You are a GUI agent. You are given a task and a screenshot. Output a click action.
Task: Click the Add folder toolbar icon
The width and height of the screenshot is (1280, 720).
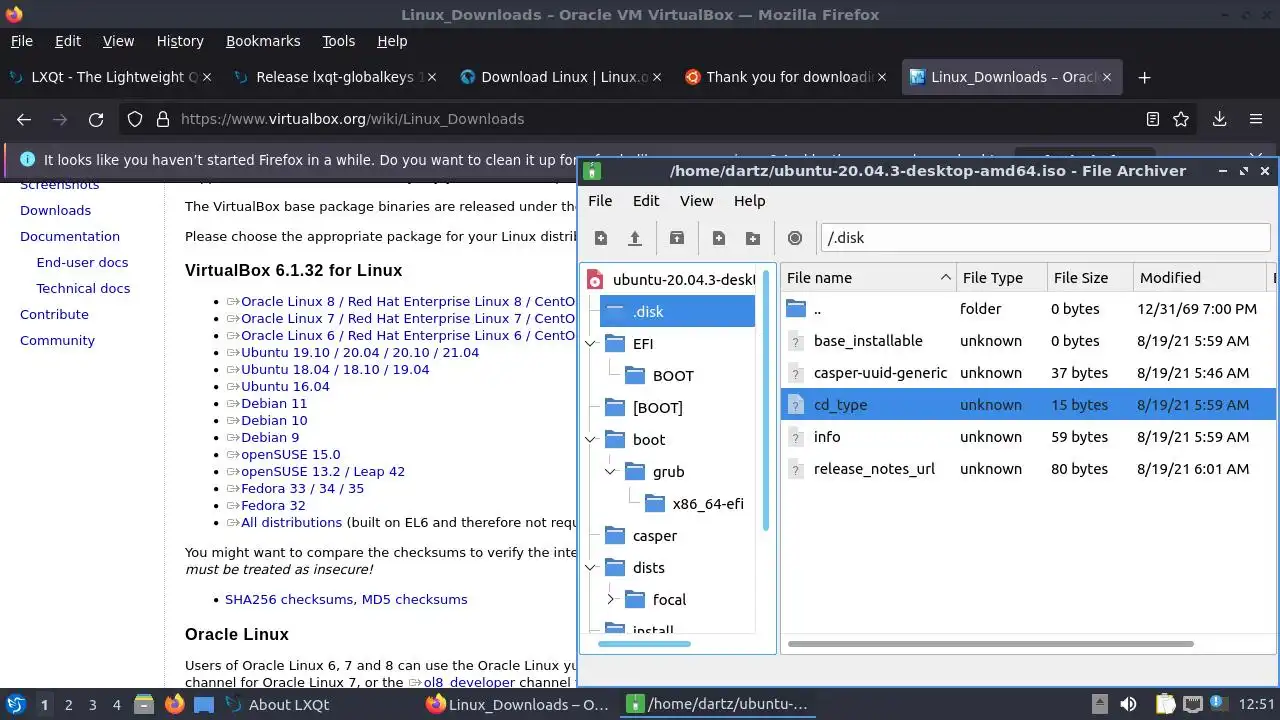[753, 238]
